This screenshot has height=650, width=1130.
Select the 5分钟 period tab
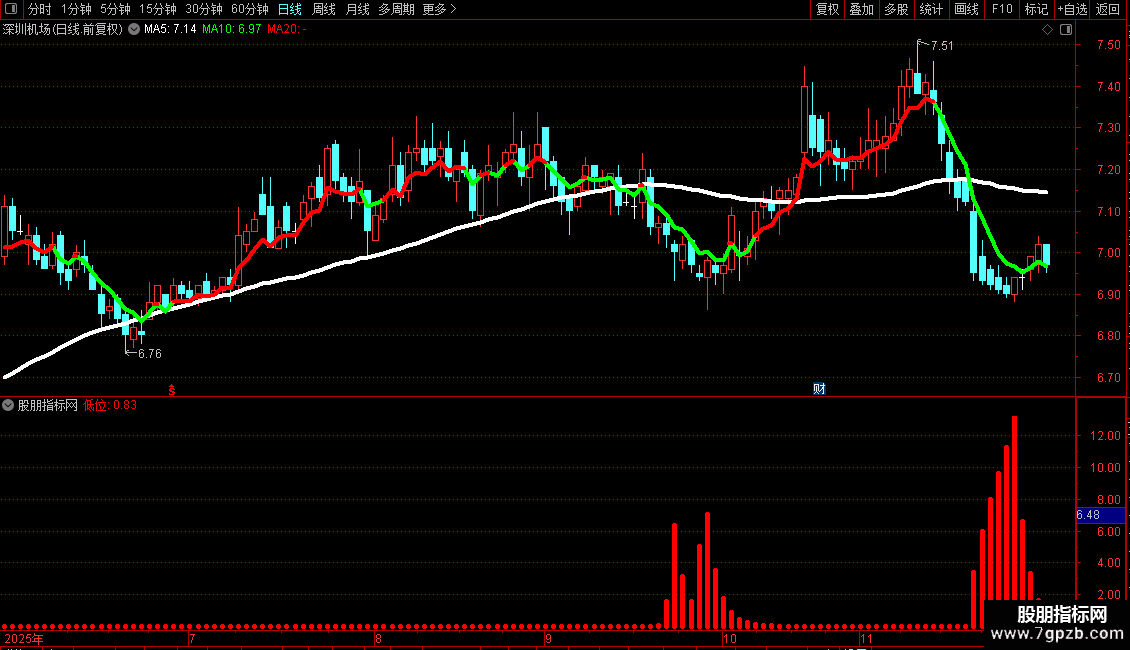(x=115, y=9)
